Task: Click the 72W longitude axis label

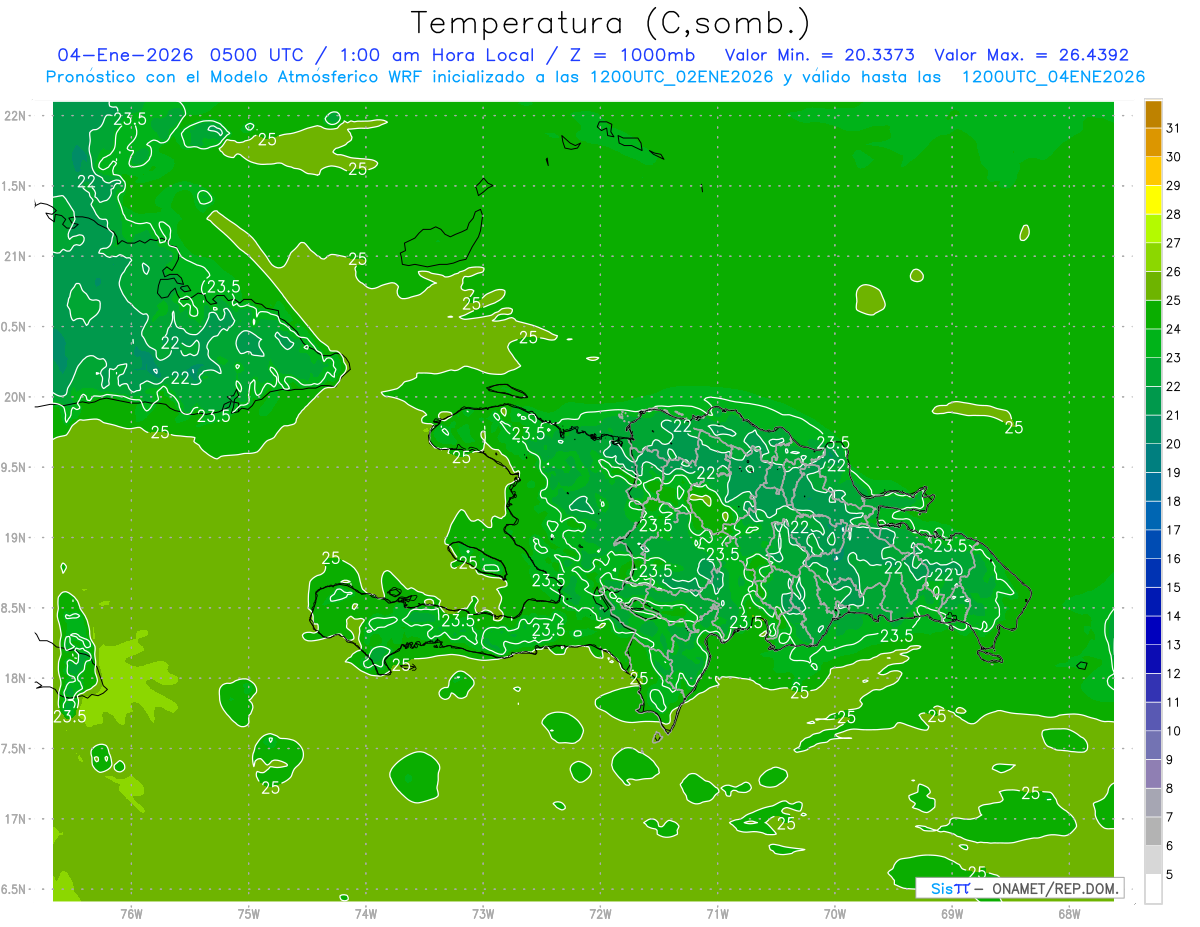Action: [x=600, y=913]
